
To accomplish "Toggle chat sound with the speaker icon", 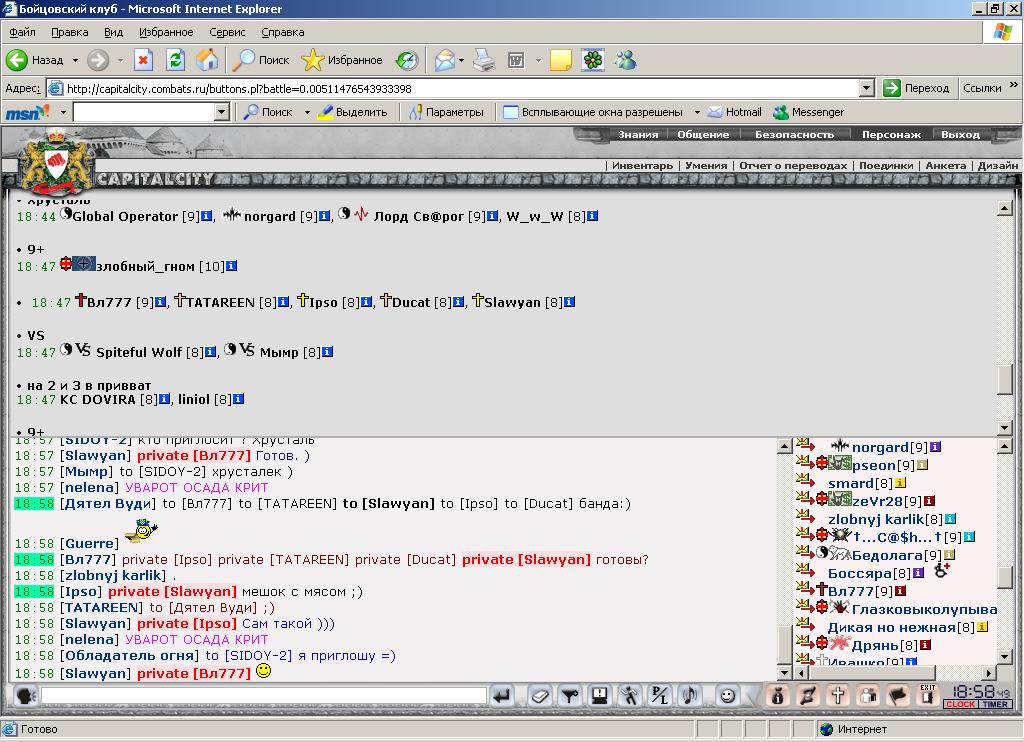I will 690,696.
